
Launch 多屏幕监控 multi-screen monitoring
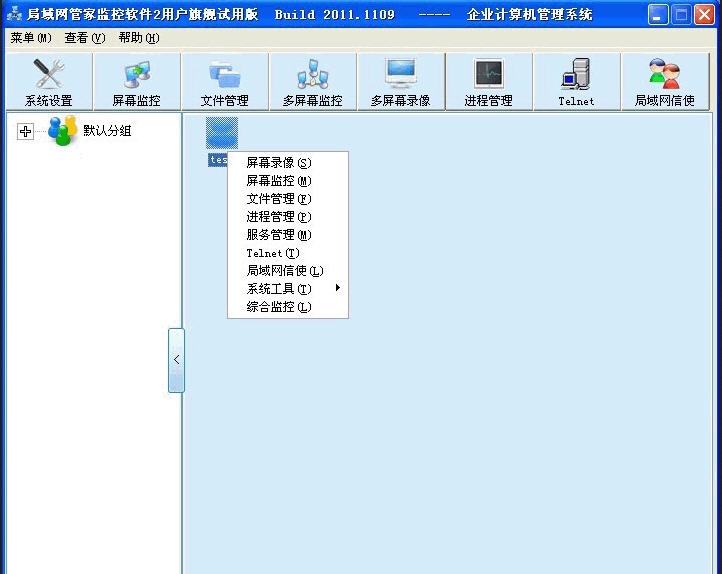pos(313,81)
